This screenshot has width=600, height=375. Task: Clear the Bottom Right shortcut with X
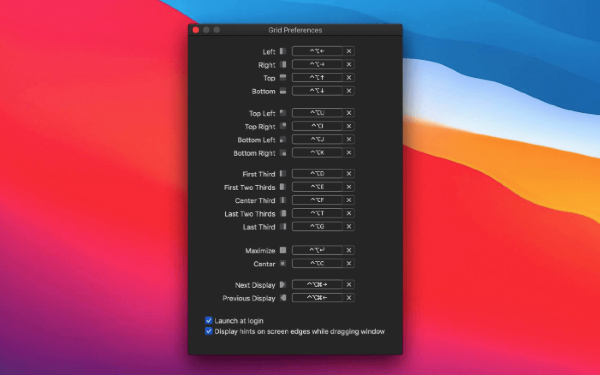(349, 153)
